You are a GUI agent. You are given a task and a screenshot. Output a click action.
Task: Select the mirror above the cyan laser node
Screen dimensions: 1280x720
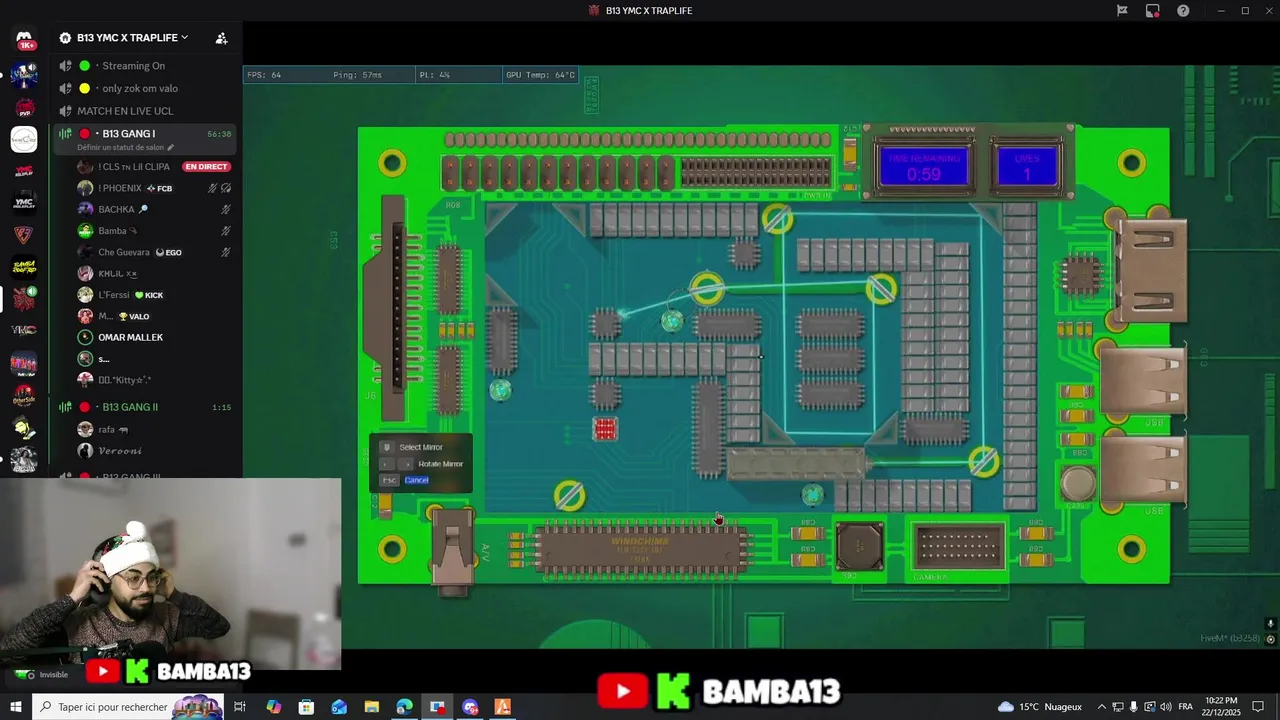point(707,289)
